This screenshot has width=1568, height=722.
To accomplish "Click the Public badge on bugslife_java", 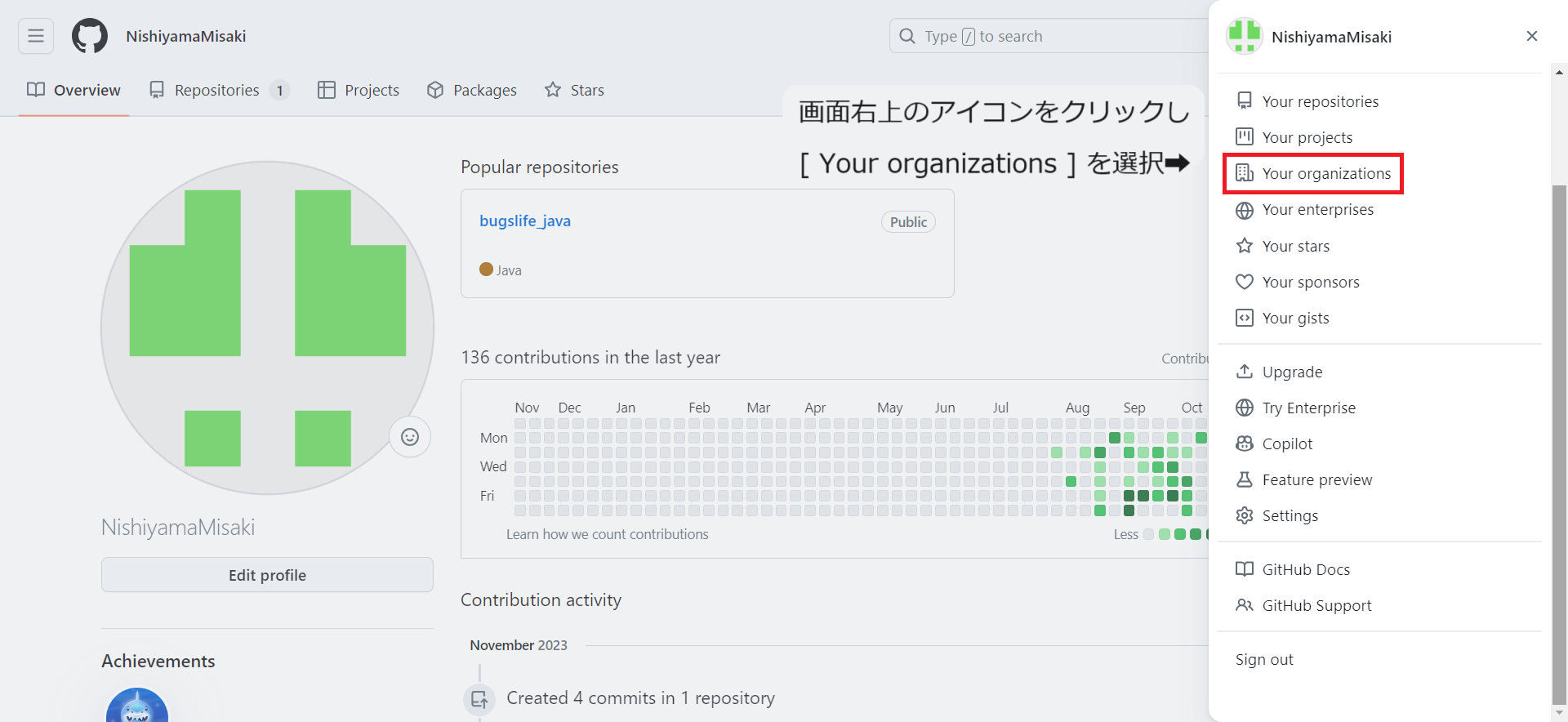I will (x=908, y=222).
